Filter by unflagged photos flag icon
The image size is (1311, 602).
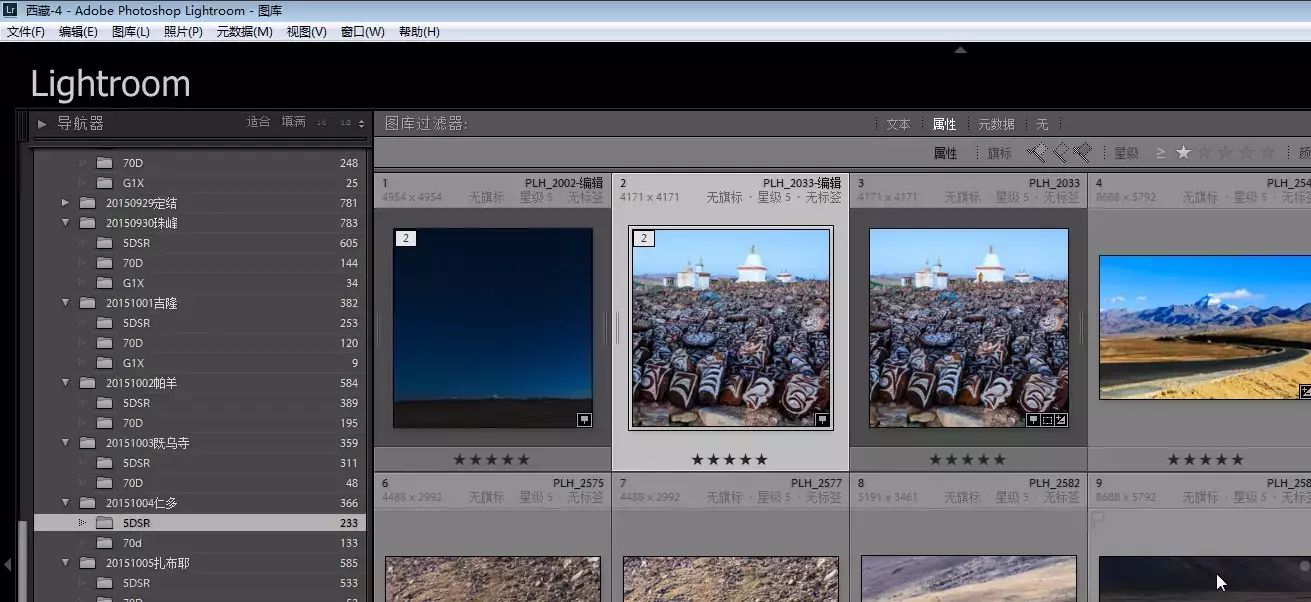coord(1060,153)
